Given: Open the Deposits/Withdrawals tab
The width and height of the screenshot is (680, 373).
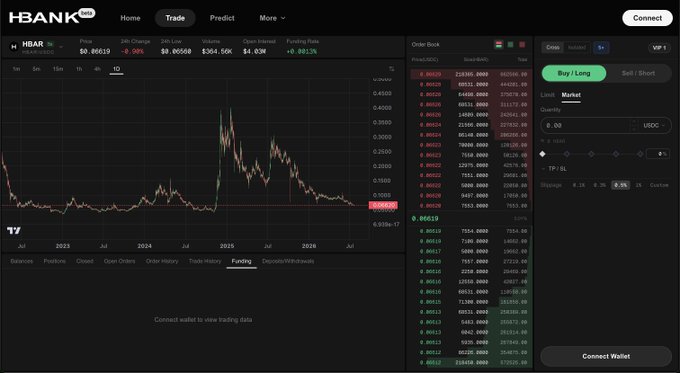Looking at the screenshot, I should [288, 261].
